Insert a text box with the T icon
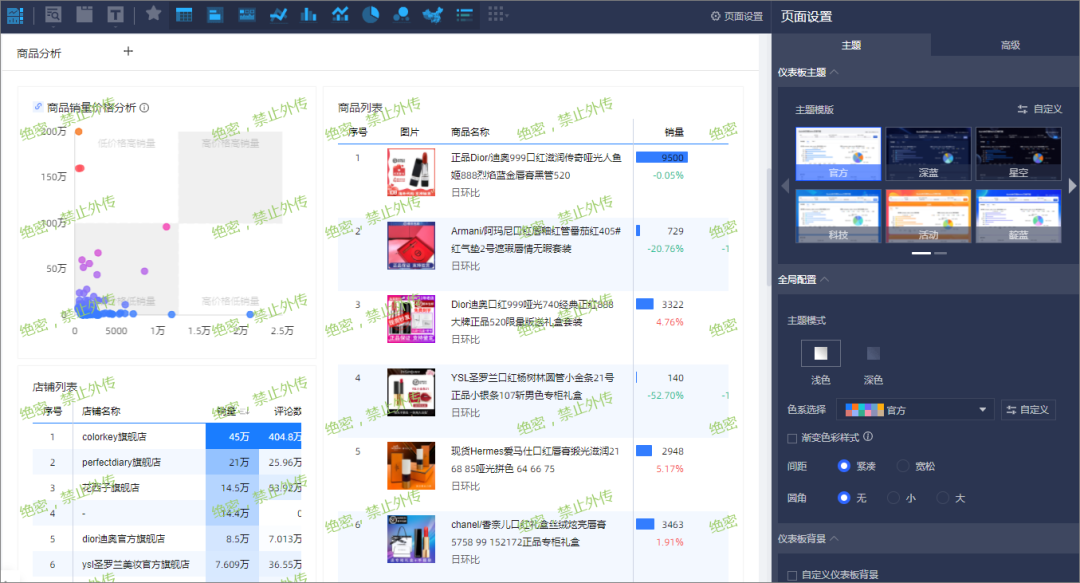Viewport: 1080px width, 583px height. [x=116, y=14]
